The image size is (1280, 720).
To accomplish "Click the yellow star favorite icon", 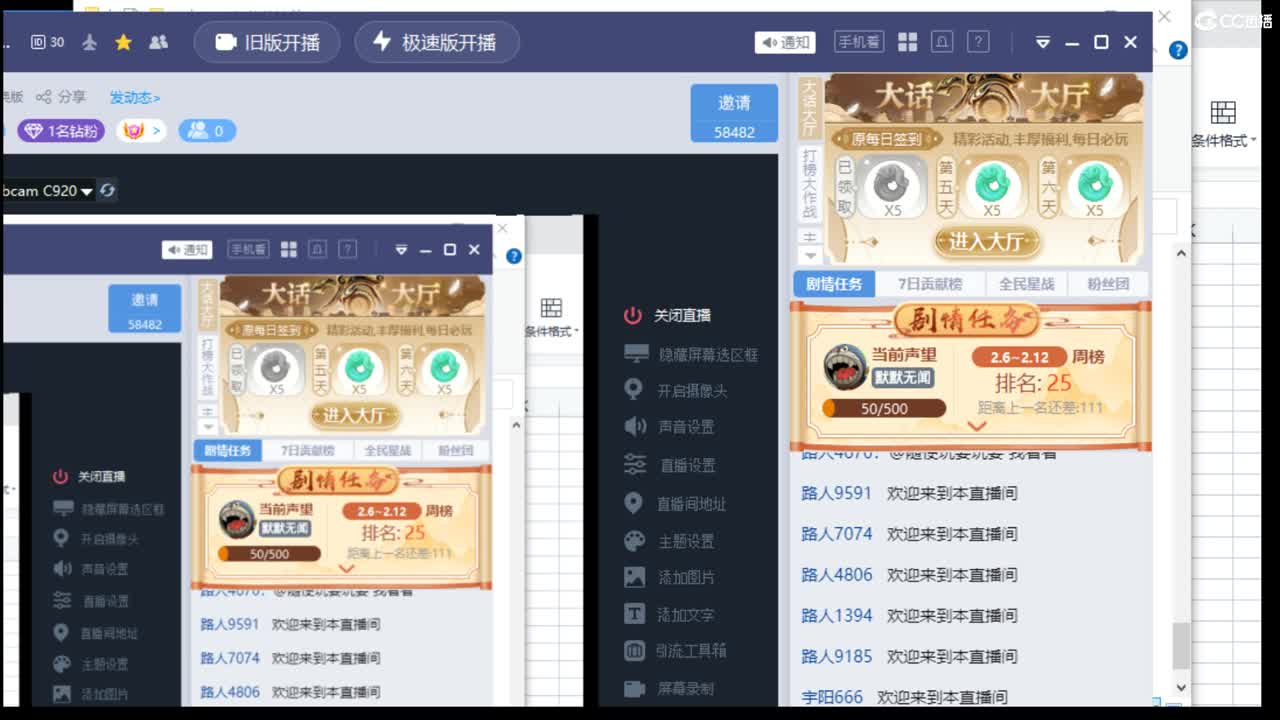I will (123, 42).
